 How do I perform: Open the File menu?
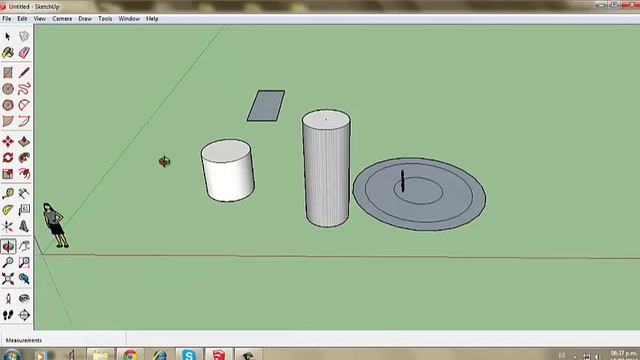(x=7, y=19)
